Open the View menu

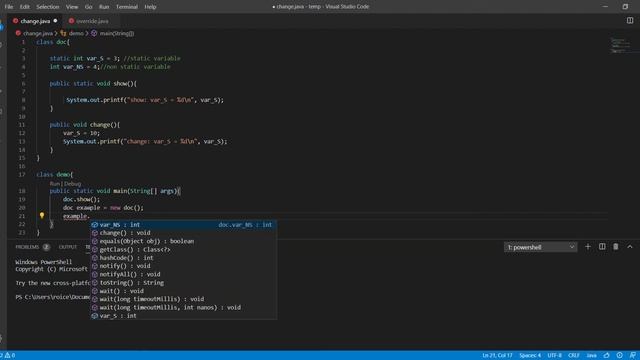pos(72,7)
